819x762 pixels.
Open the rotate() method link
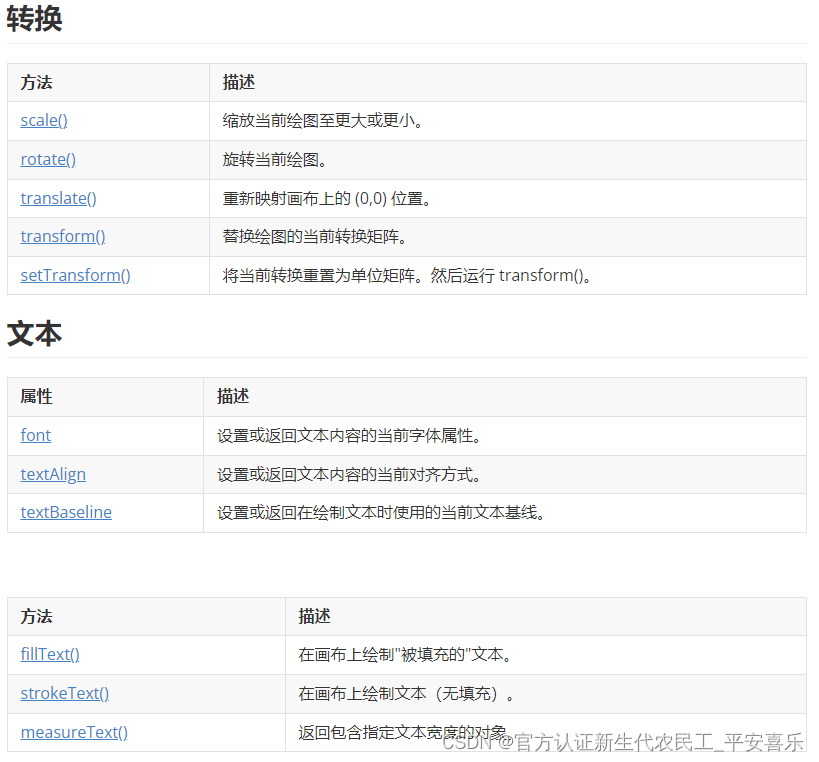(48, 159)
